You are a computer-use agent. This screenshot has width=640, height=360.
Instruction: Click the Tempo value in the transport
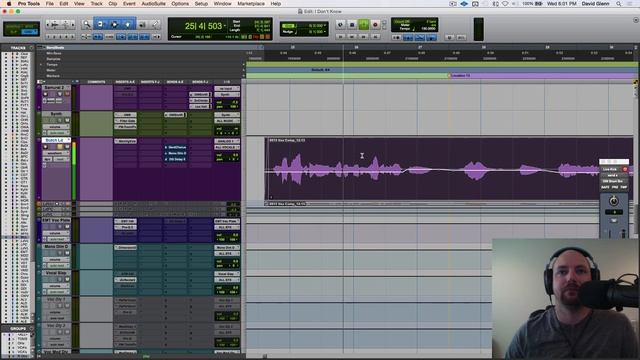coord(428,29)
